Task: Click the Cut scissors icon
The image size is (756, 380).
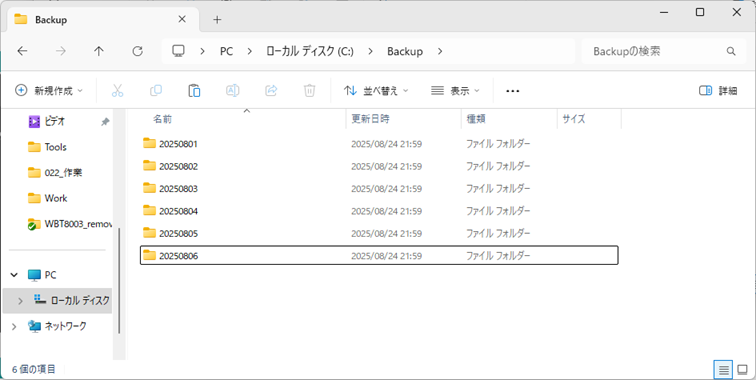Action: 118,91
